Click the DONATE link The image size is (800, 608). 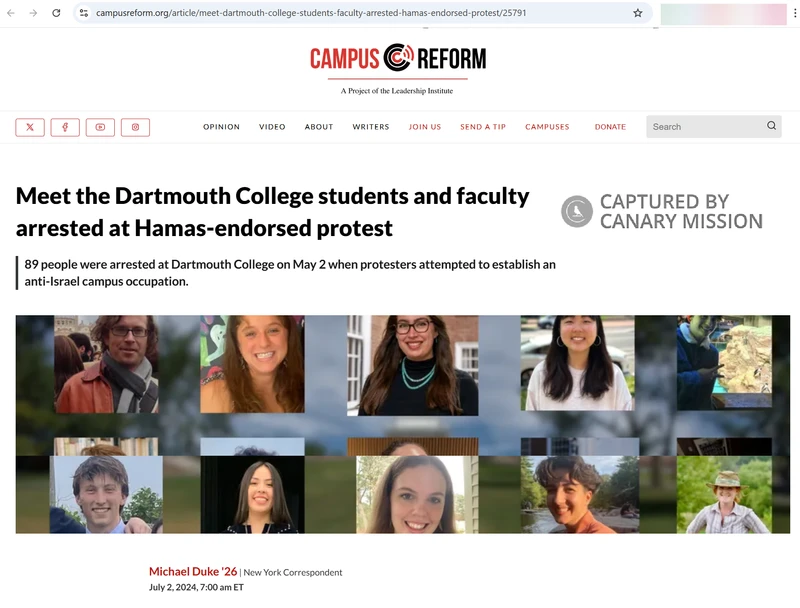[x=610, y=126]
